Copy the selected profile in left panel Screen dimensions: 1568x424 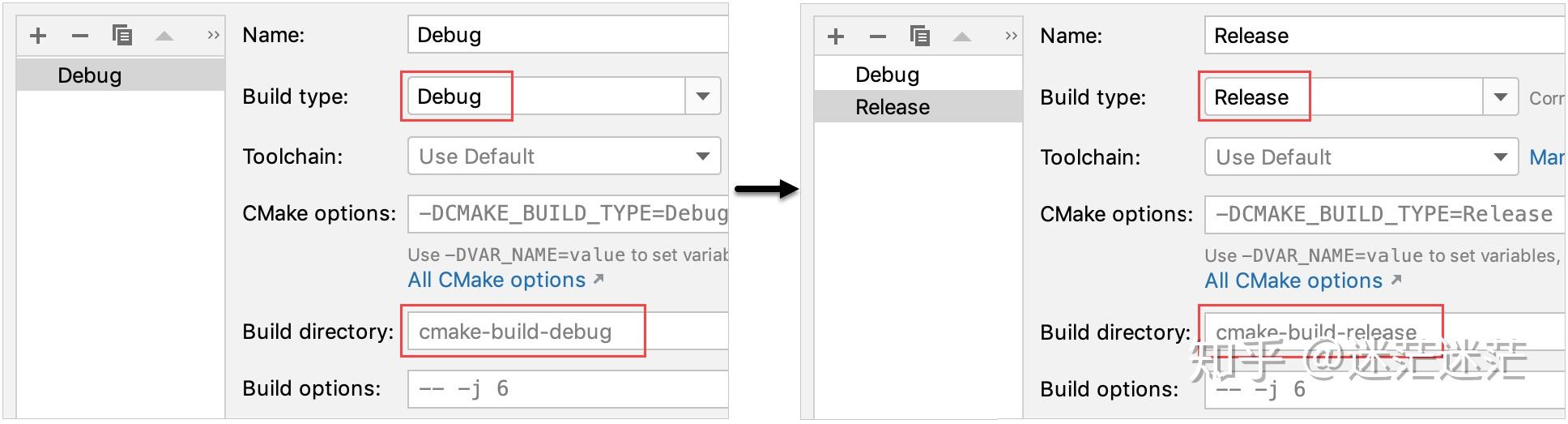122,36
